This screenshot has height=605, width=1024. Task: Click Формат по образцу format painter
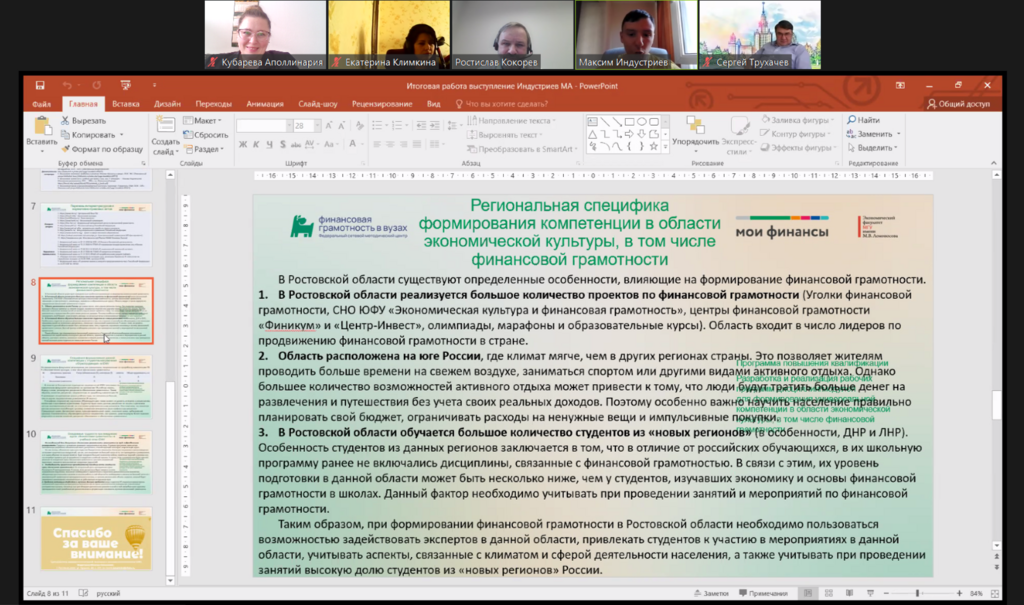point(102,149)
